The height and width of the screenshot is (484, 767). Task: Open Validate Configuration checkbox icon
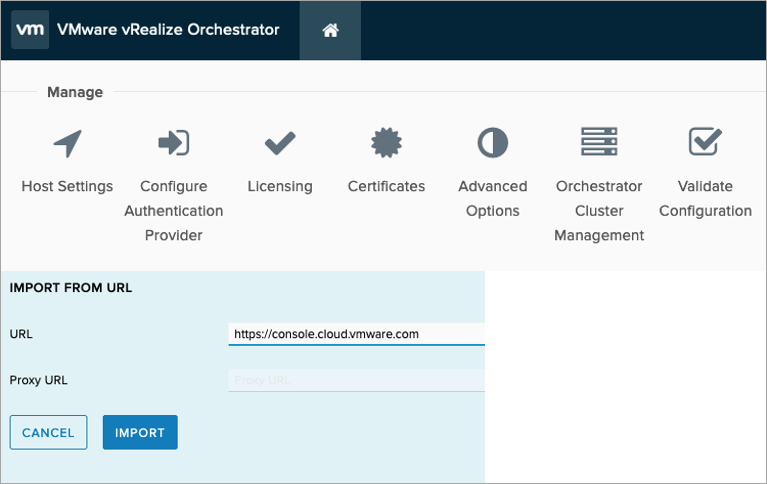(705, 141)
